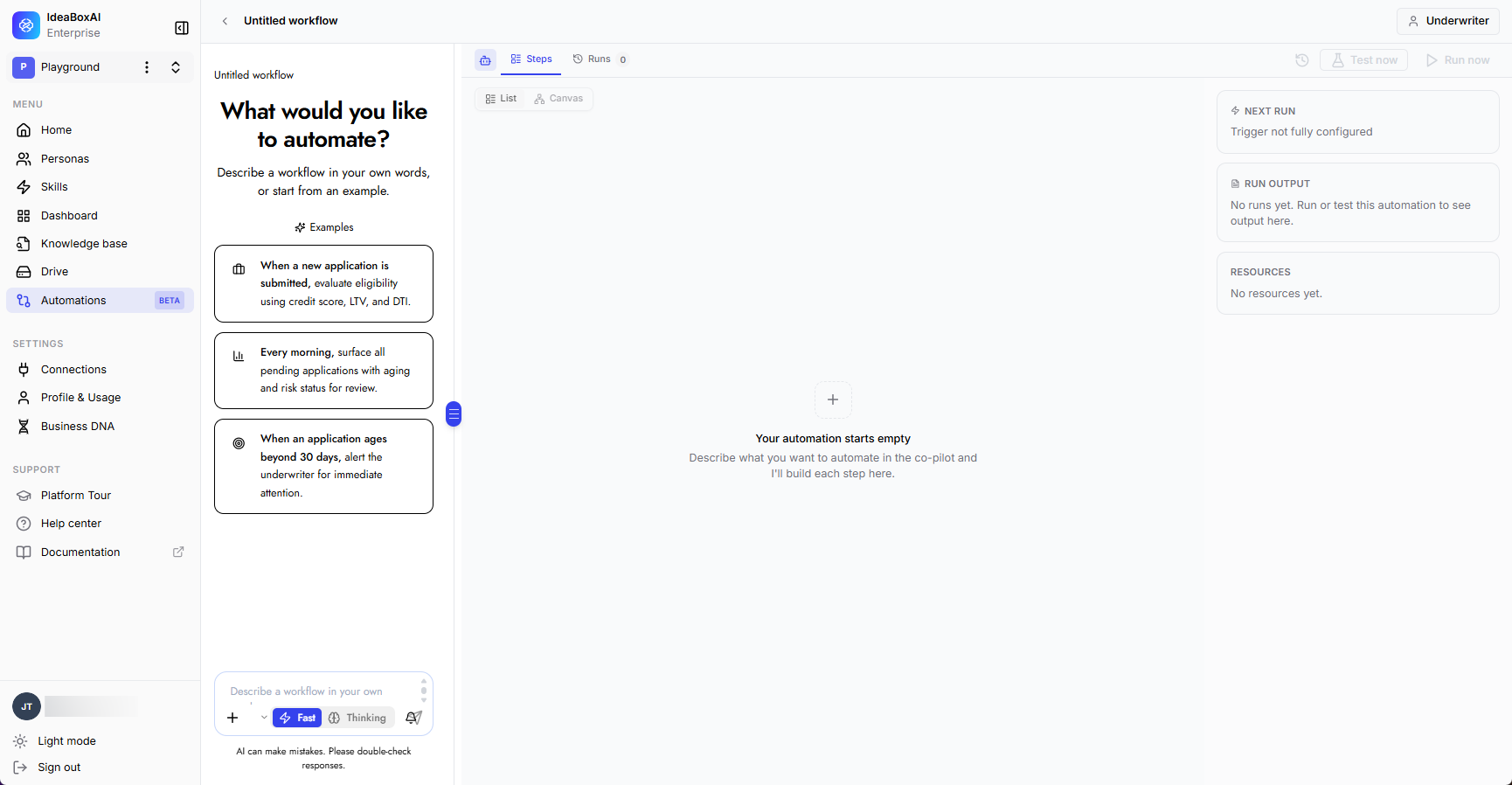Click the target icon on third example
The width and height of the screenshot is (1512, 785).
(x=239, y=443)
